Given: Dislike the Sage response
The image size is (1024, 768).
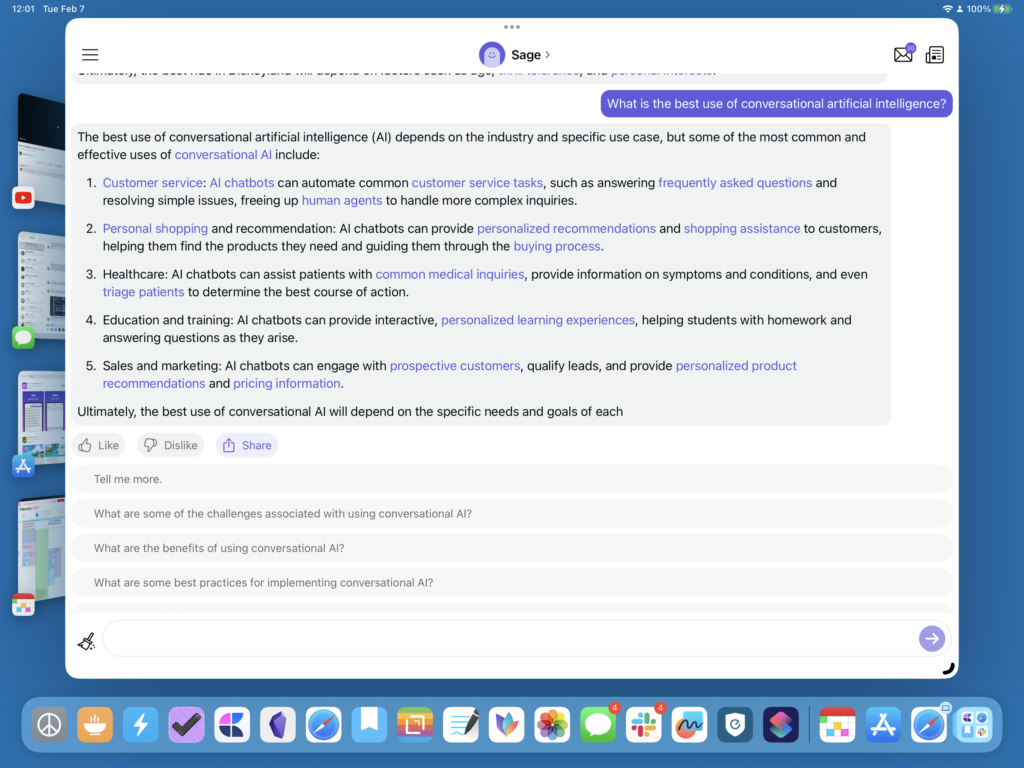Looking at the screenshot, I should pyautogui.click(x=170, y=445).
